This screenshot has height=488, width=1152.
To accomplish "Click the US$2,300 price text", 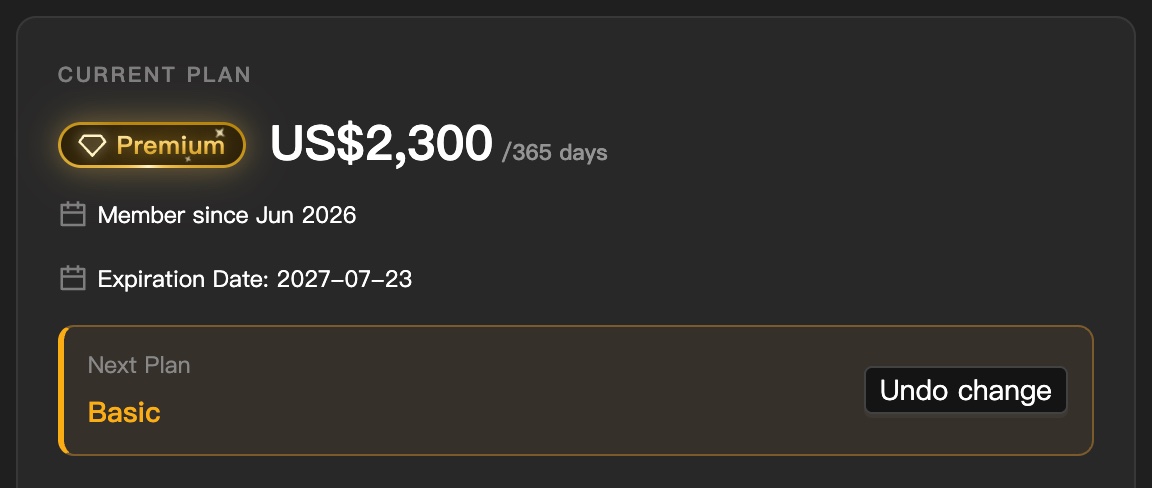I will (381, 143).
